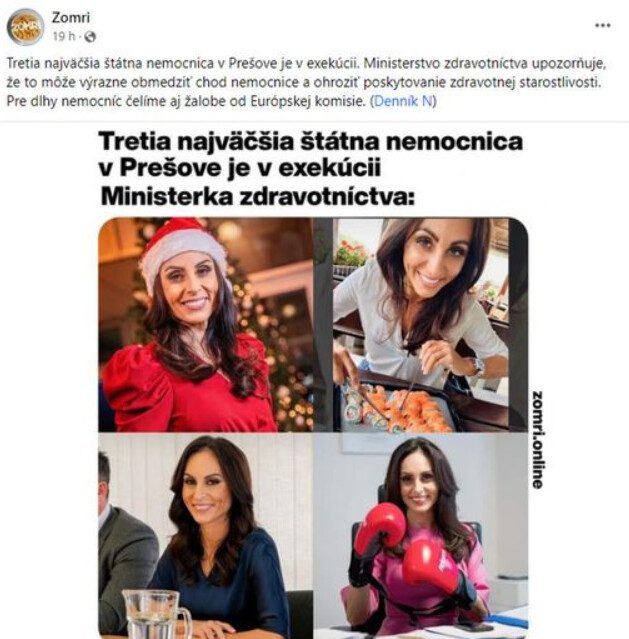
Task: Click the Zomri page name
Action: tap(71, 18)
